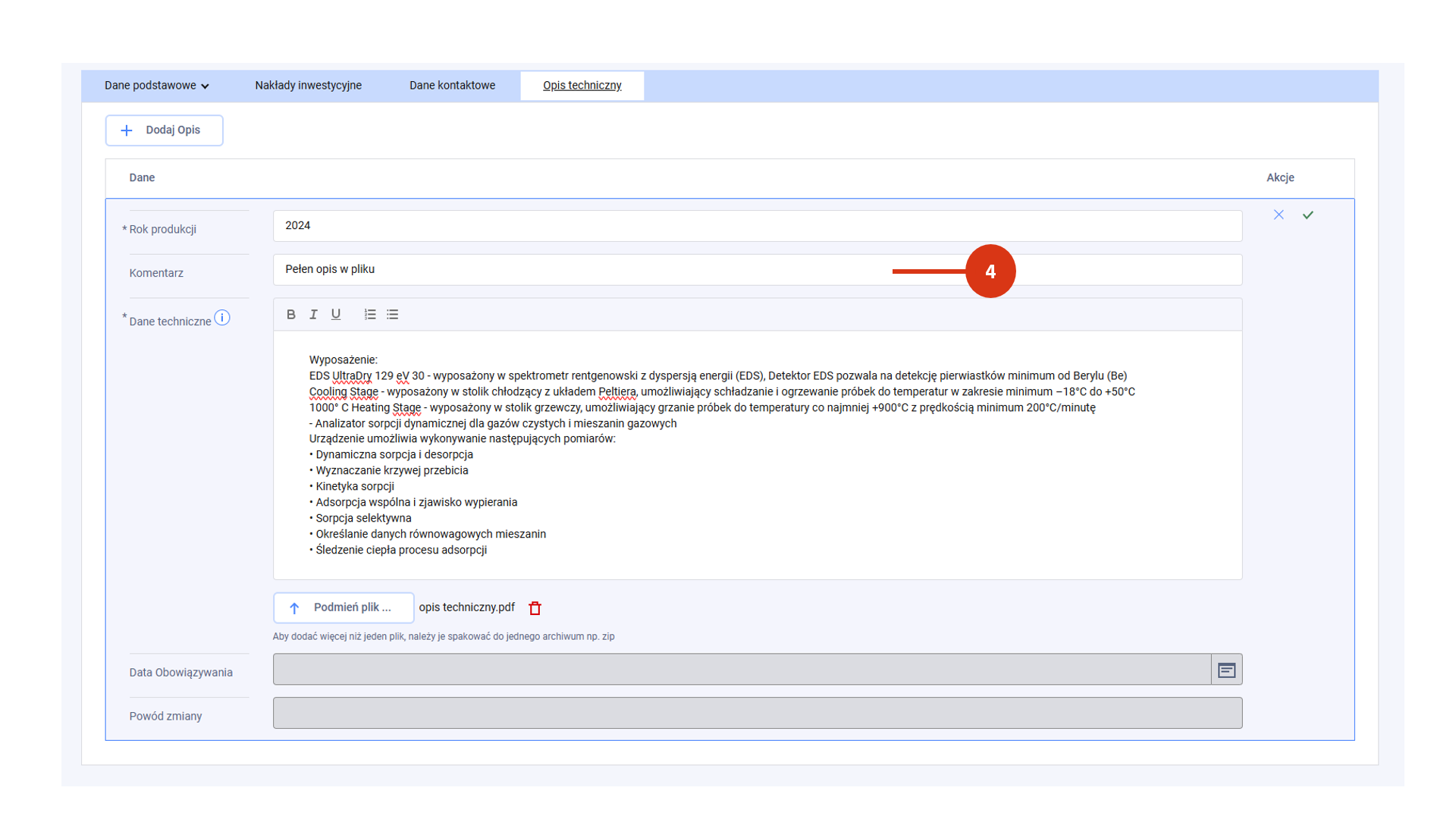Viewport: 1456px width, 819px height.
Task: Click the Dane column header
Action: [x=142, y=177]
